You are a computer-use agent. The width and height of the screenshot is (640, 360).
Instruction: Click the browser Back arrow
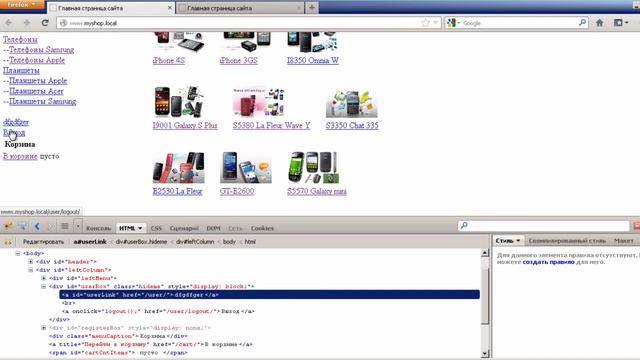click(9, 23)
